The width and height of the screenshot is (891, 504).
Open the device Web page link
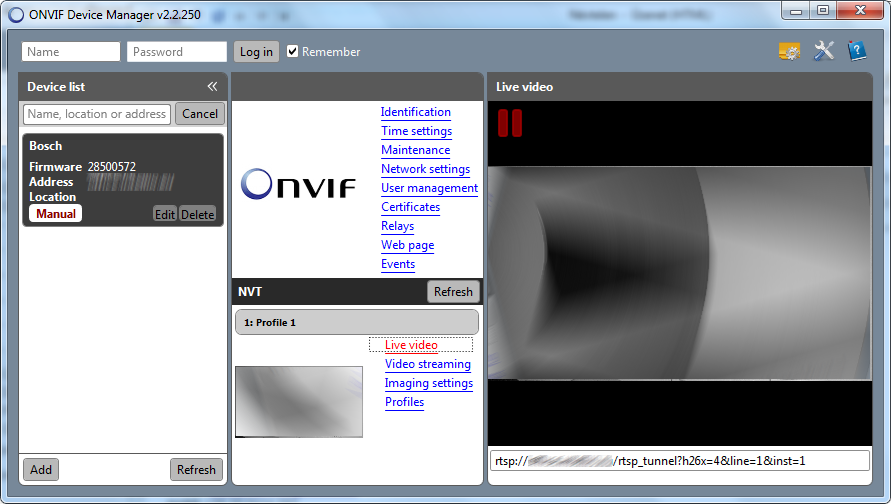[407, 245]
